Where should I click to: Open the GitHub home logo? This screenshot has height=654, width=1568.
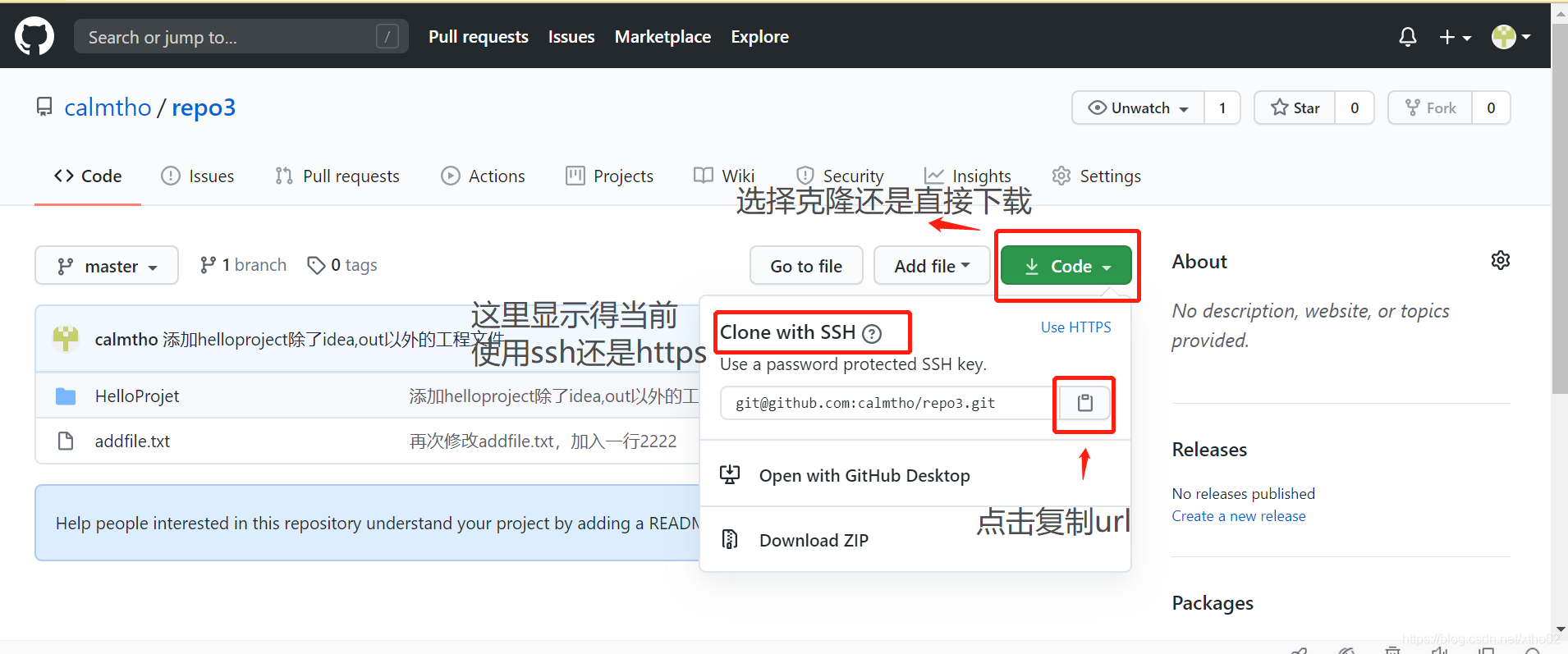[x=34, y=36]
